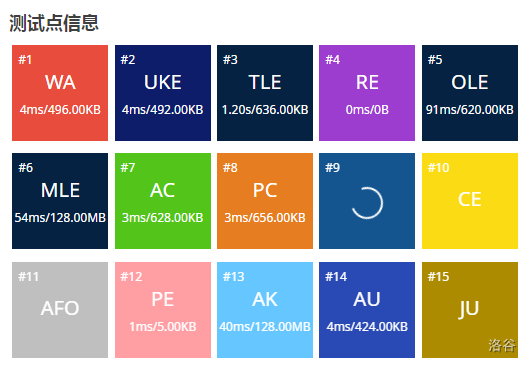Open the MLE test case #6 tile
530x366 pixels.
(60, 201)
